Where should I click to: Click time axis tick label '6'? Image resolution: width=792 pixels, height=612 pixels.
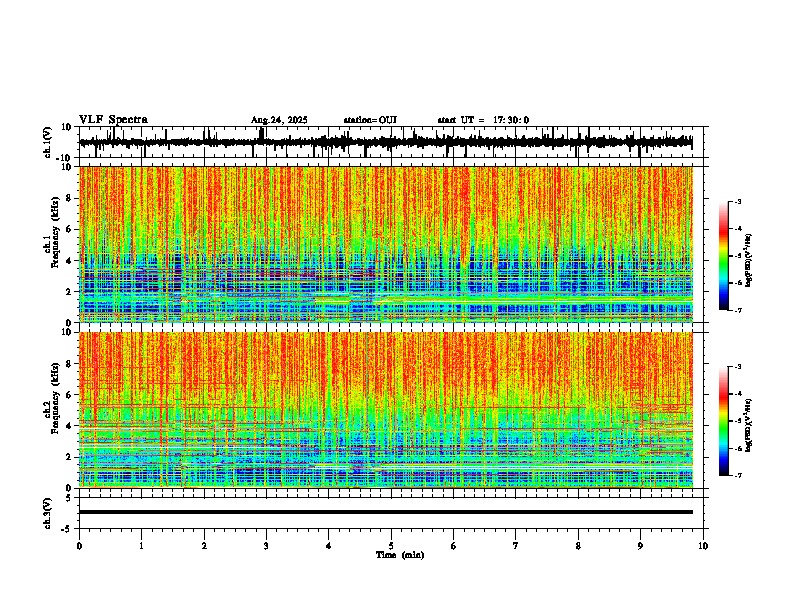pos(453,546)
